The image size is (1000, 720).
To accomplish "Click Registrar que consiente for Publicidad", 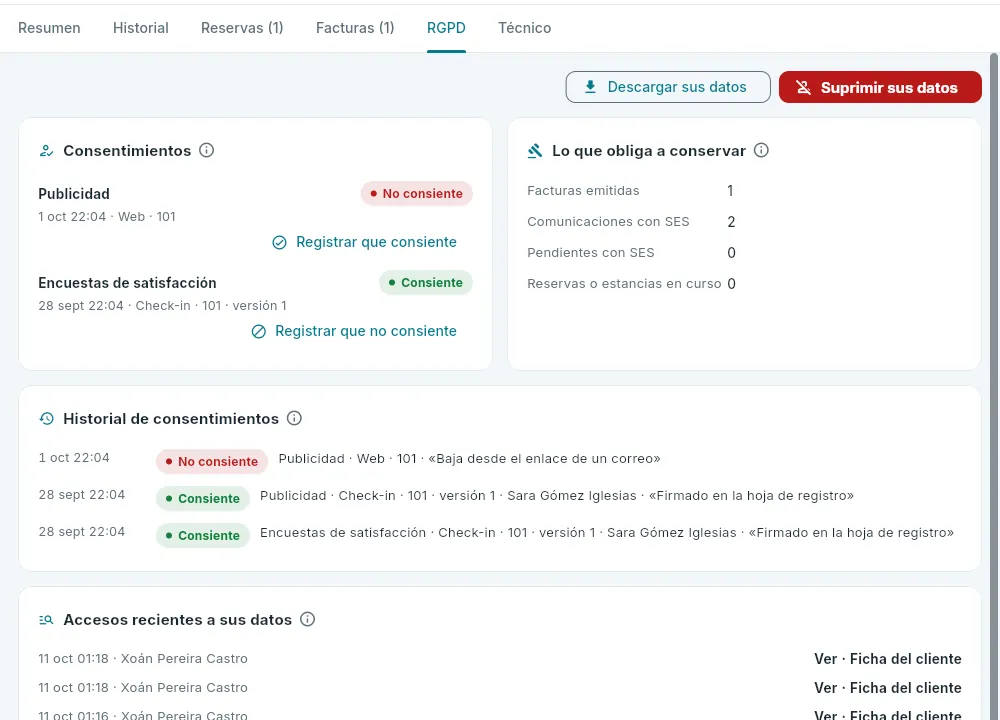I will pyautogui.click(x=365, y=242).
